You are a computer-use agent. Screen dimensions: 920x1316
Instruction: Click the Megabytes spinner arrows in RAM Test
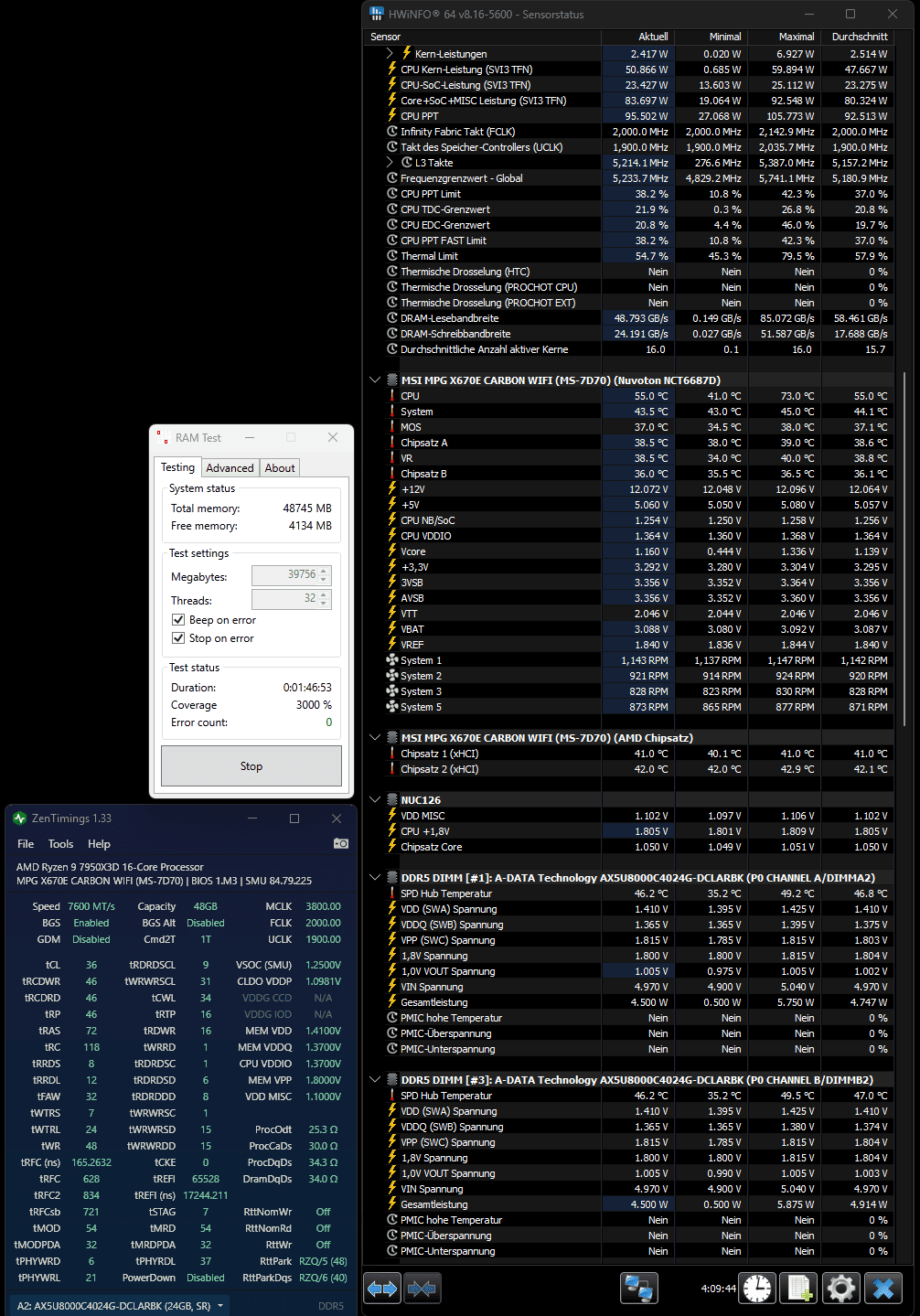click(324, 575)
